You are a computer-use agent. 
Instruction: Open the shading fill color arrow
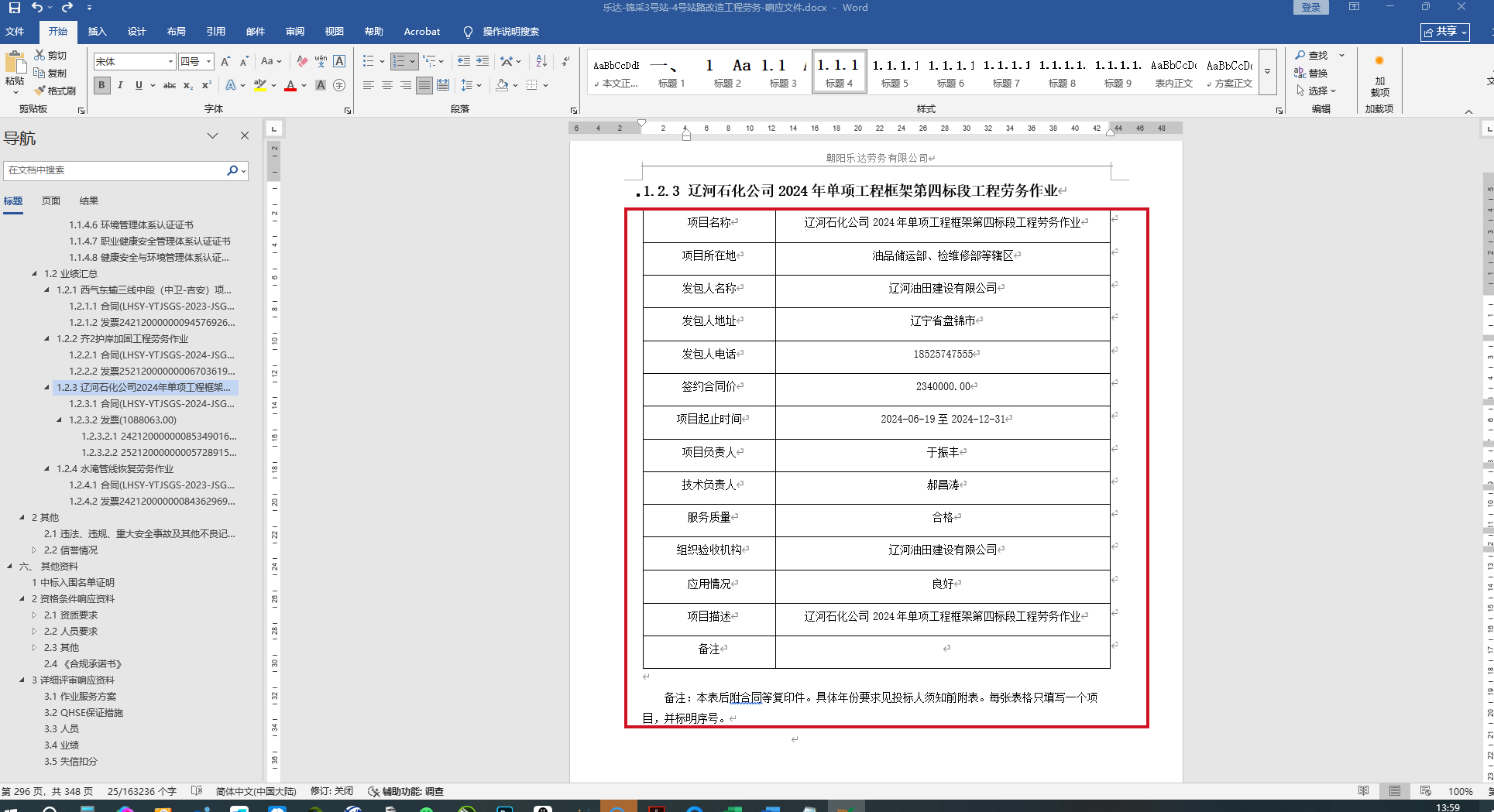click(515, 85)
